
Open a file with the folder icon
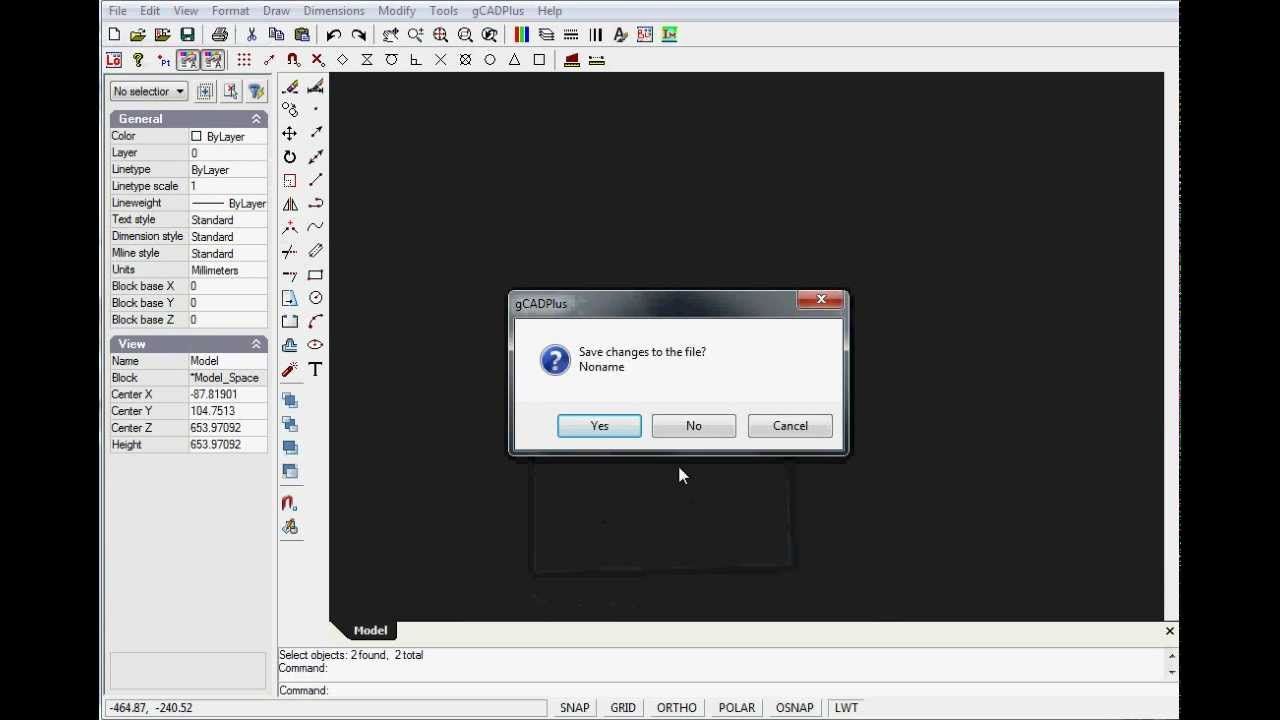pyautogui.click(x=138, y=35)
